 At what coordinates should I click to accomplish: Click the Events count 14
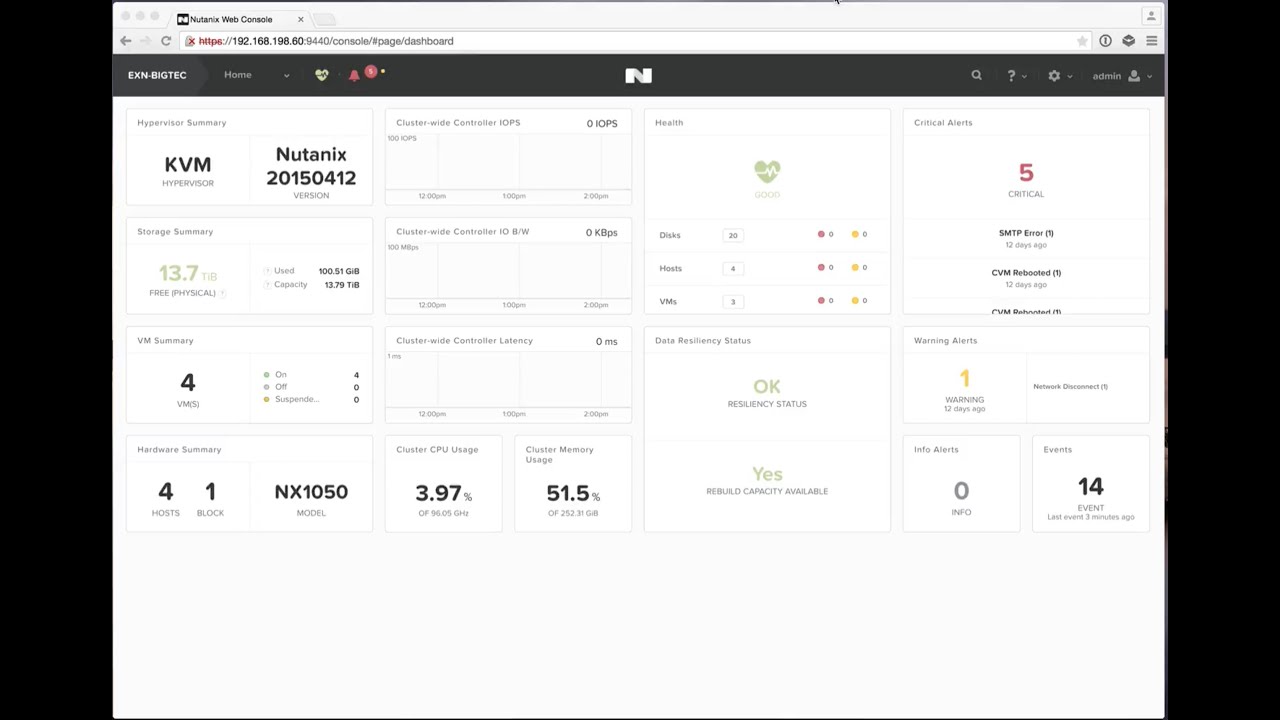1090,486
